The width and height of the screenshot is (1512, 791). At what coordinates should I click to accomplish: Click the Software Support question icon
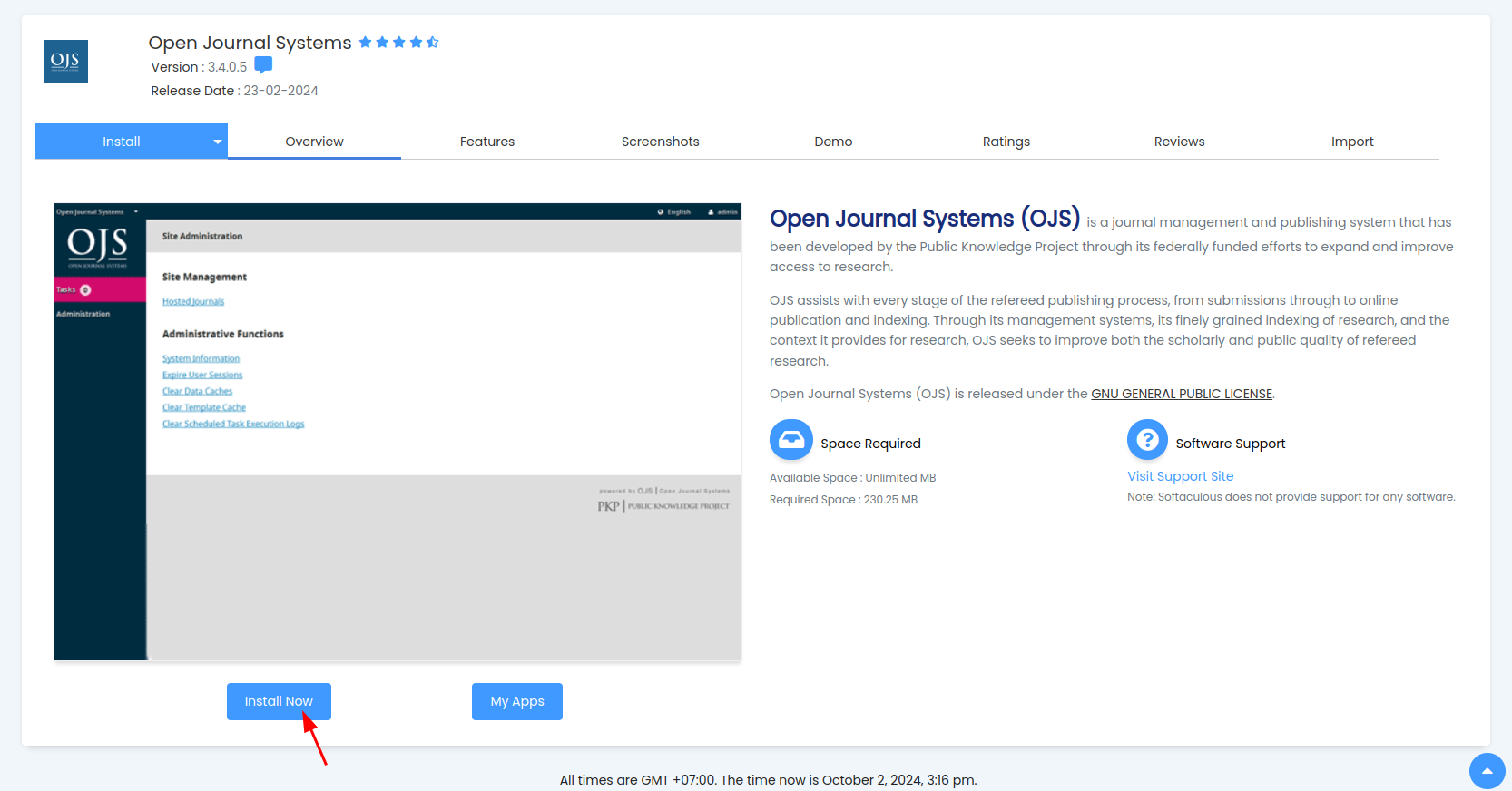(x=1147, y=440)
